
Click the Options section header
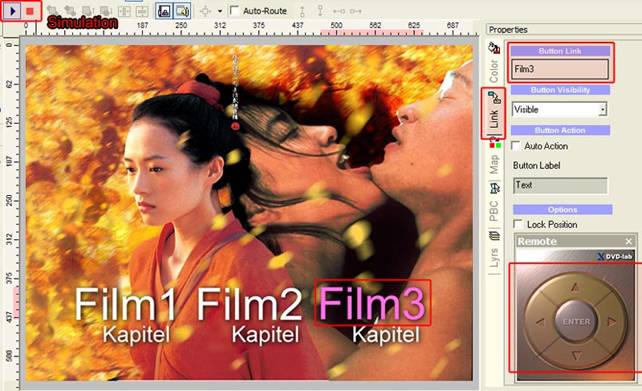(563, 210)
